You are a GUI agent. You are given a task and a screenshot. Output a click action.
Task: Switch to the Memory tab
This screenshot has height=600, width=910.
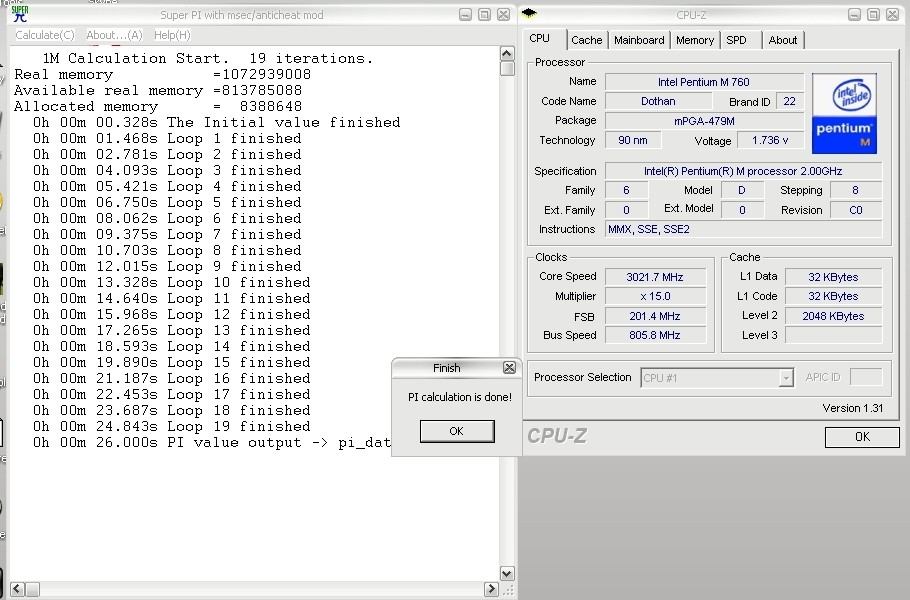click(695, 40)
